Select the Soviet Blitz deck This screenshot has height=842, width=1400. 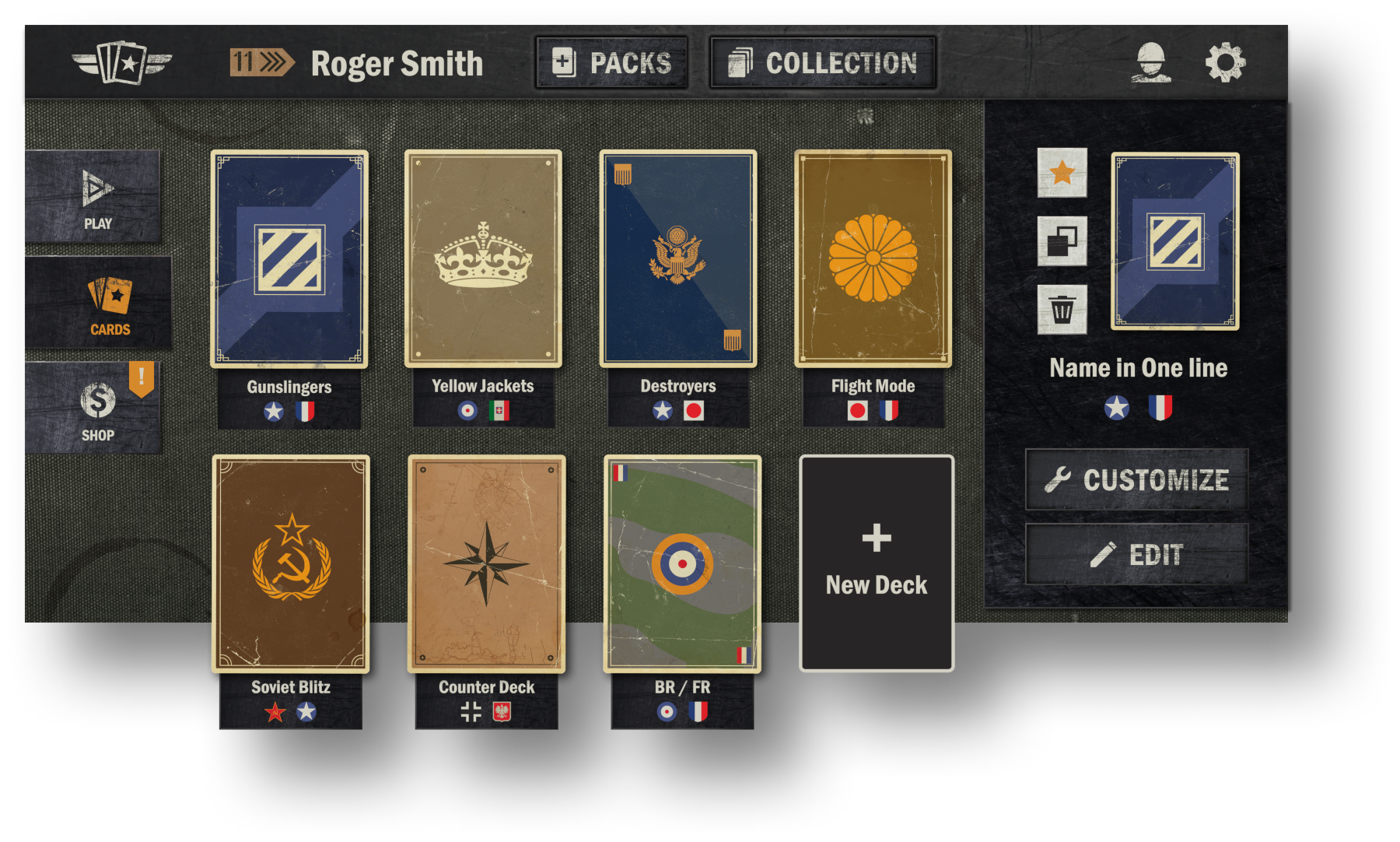coord(291,564)
